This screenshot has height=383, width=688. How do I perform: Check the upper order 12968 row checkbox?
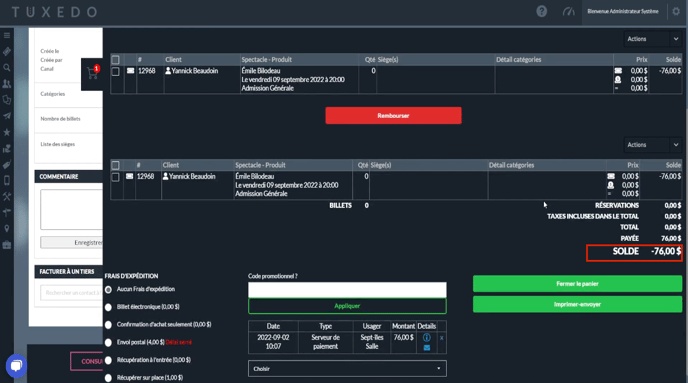(x=115, y=72)
